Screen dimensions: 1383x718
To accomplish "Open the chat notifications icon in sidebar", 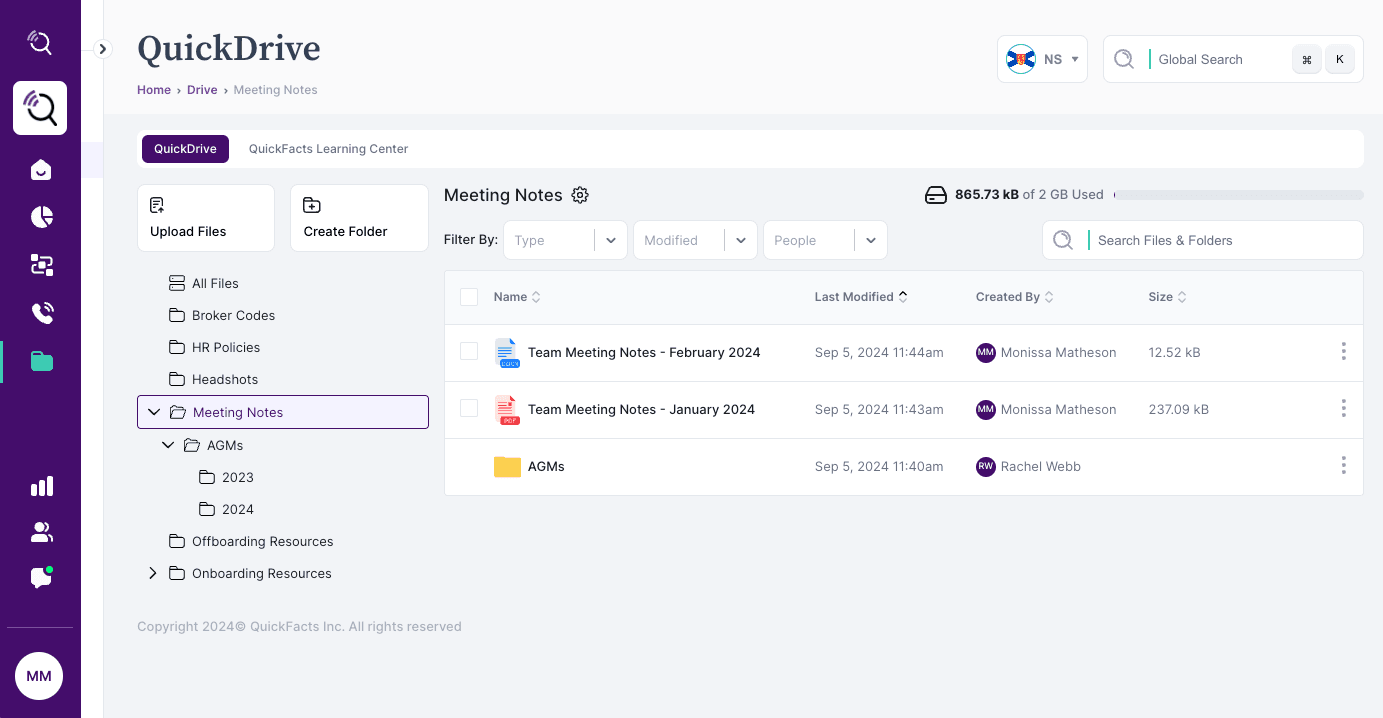I will [41, 578].
